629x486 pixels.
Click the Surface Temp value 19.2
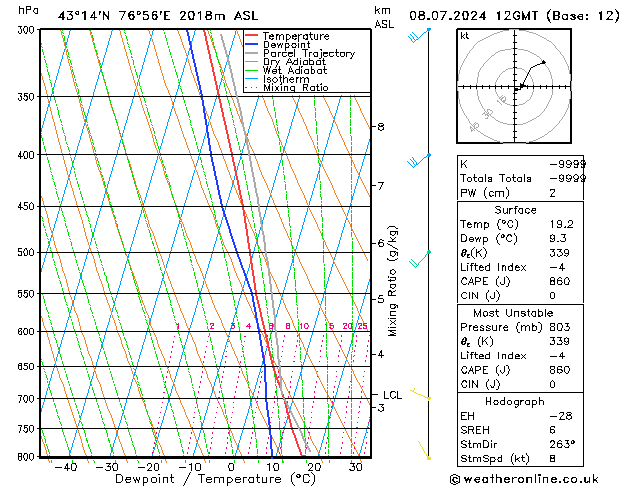click(561, 224)
